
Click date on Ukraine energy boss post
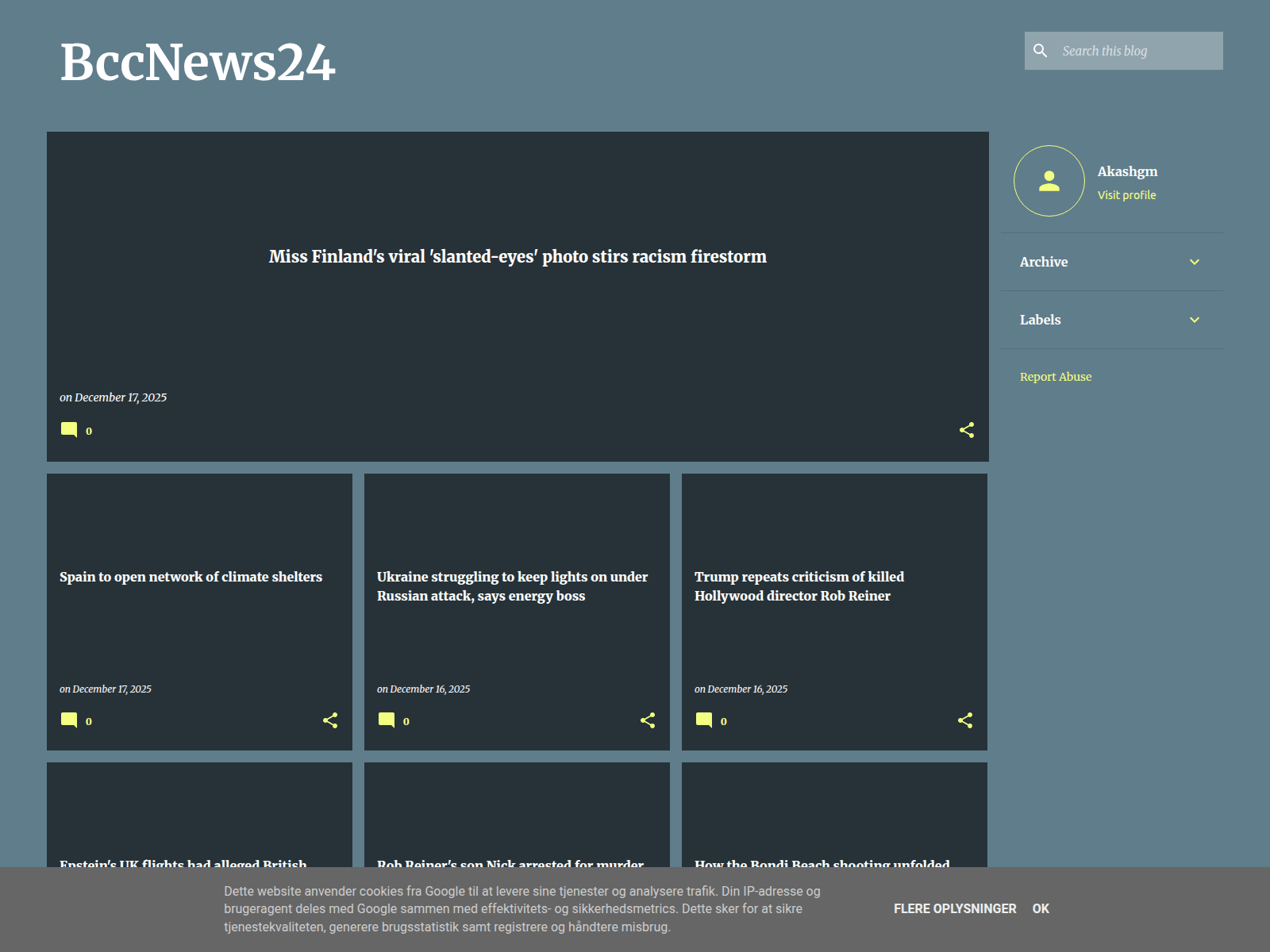(x=430, y=689)
